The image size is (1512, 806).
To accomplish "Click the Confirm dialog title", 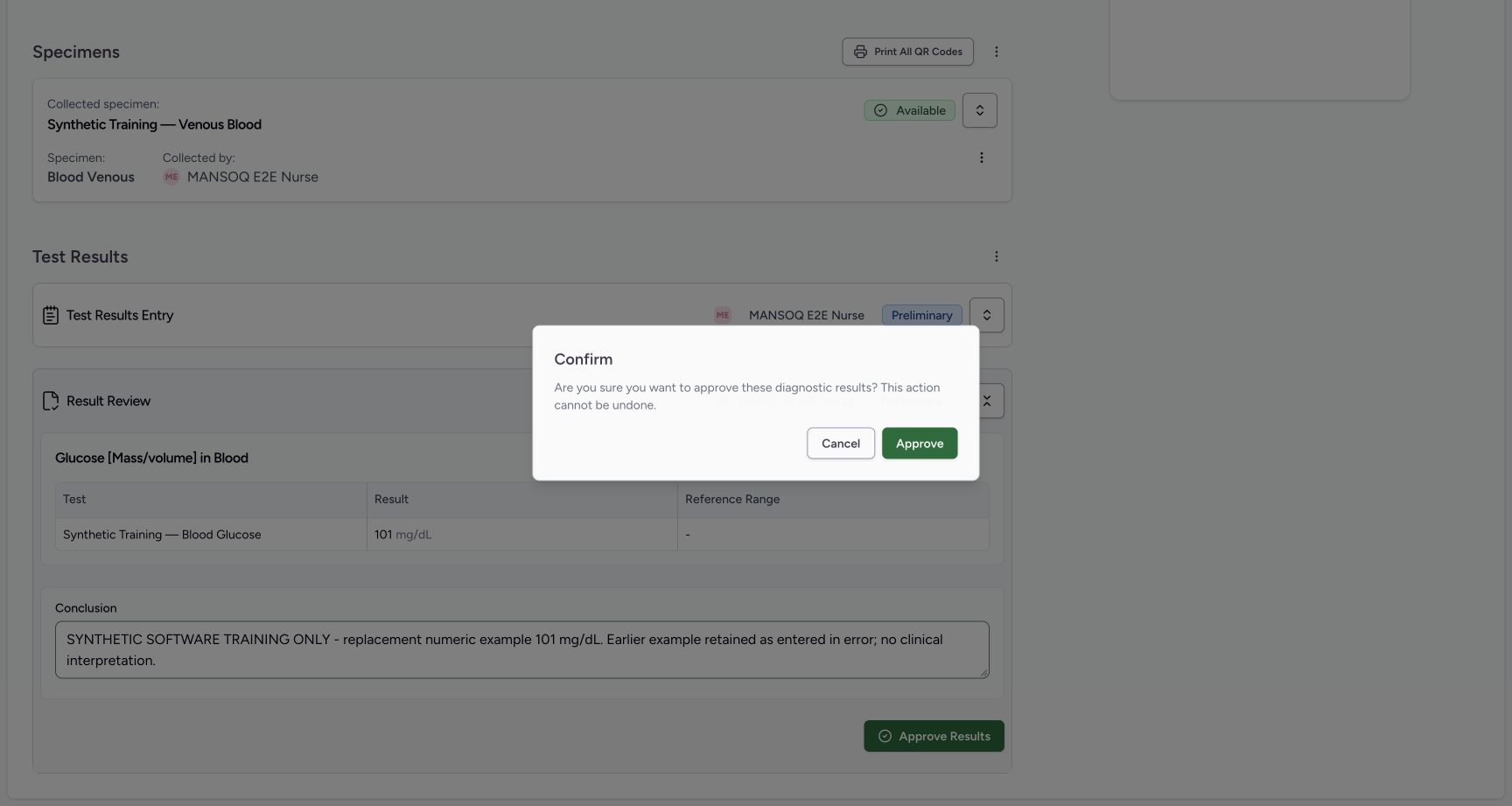I will click(x=583, y=359).
